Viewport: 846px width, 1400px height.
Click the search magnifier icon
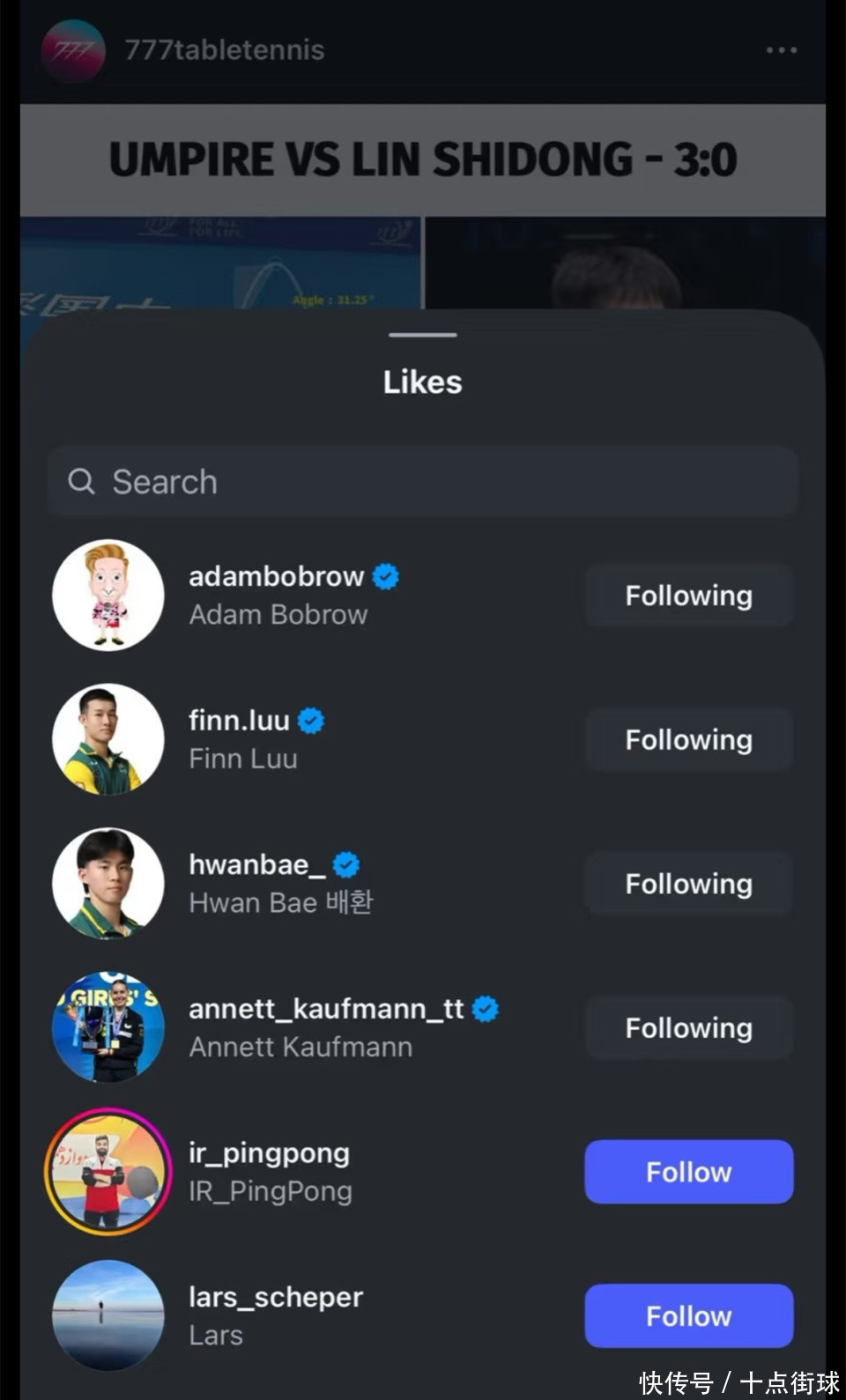pyautogui.click(x=81, y=481)
